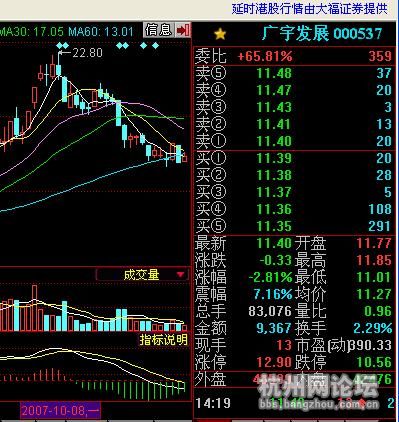Click the 委比 value +65.81%
This screenshot has height=422, width=399.
(265, 56)
